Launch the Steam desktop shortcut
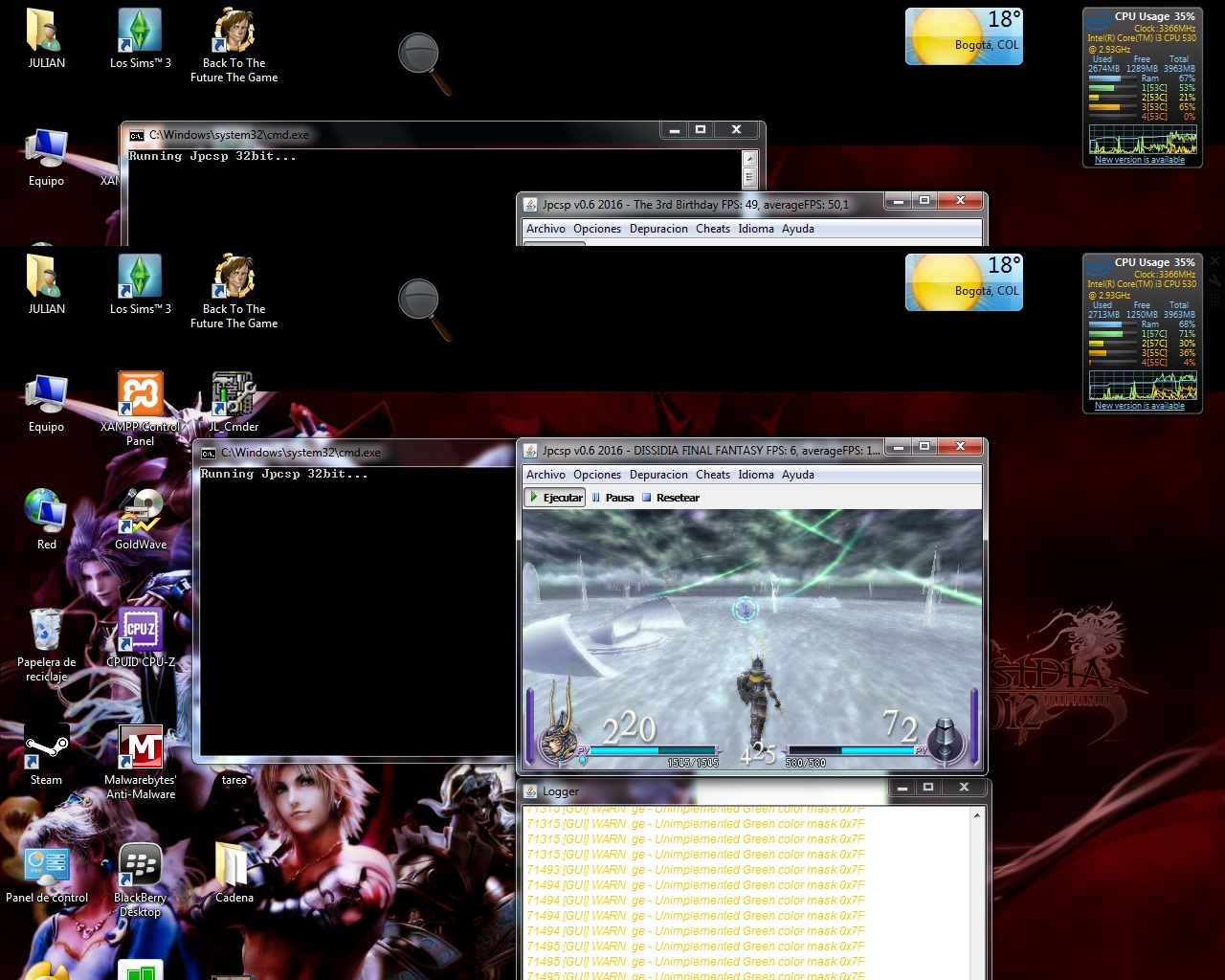The width and height of the screenshot is (1225, 980). (x=46, y=755)
